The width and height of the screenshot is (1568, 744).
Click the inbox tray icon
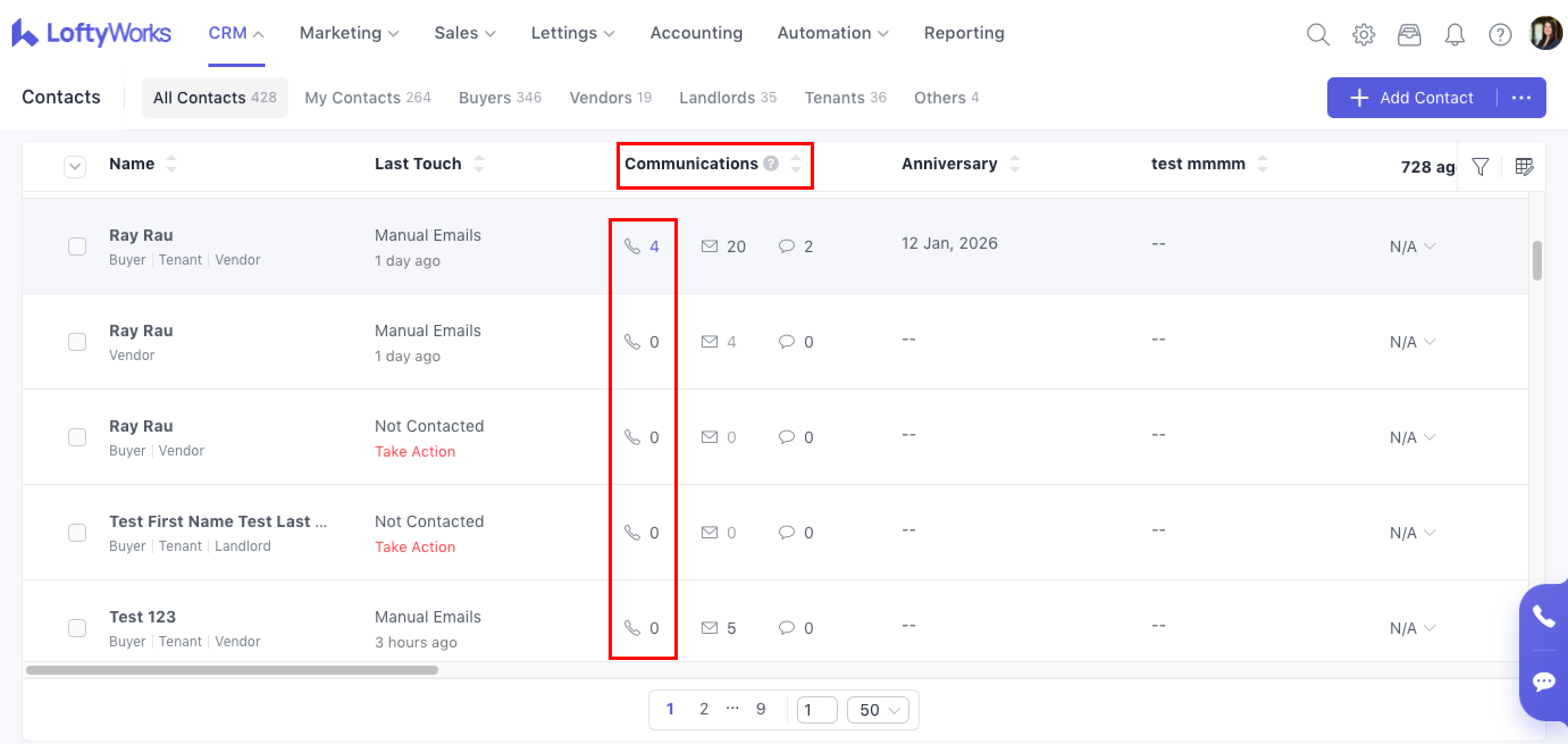1408,34
